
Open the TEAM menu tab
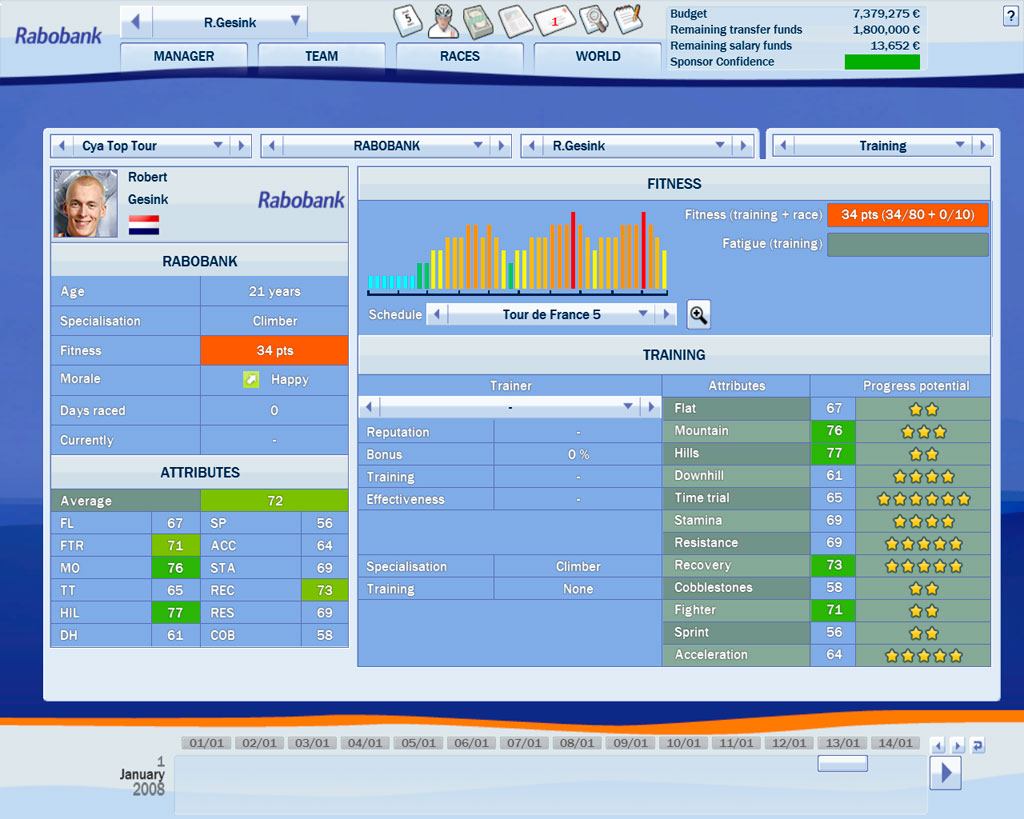click(321, 57)
